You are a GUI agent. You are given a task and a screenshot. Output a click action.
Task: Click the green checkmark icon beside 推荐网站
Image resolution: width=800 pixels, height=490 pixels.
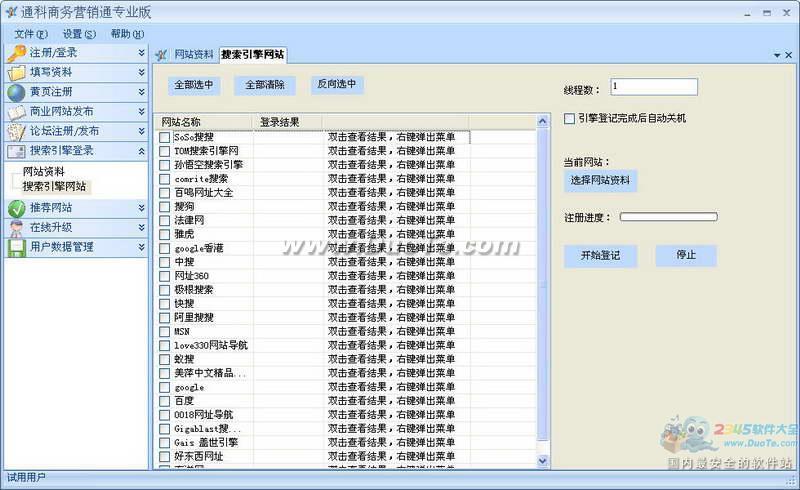[x=16, y=208]
